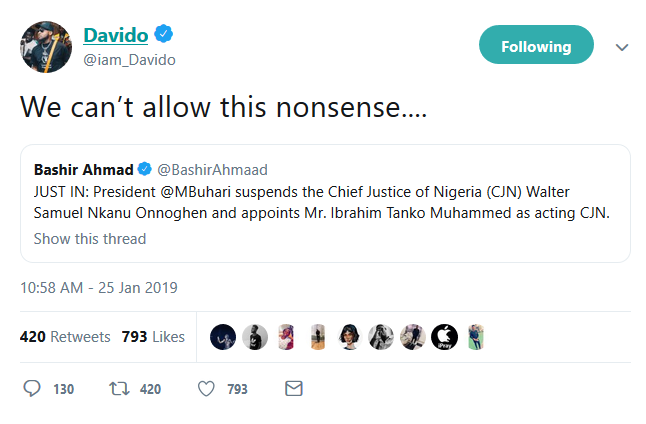Open the first dark blue liker avatar
Image resolution: width=646 pixels, height=424 pixels.
pos(224,337)
